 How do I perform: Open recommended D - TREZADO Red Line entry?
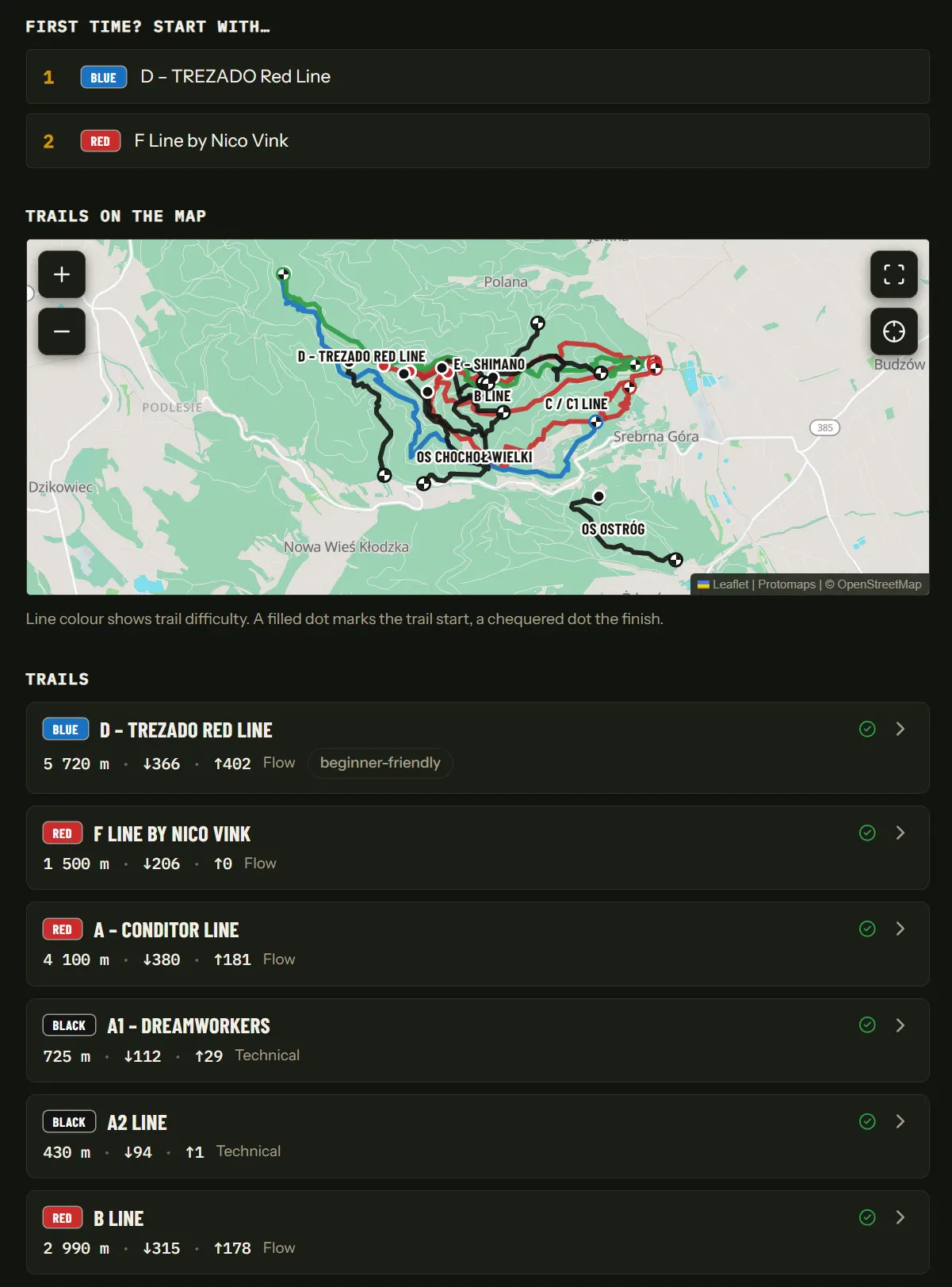point(477,77)
